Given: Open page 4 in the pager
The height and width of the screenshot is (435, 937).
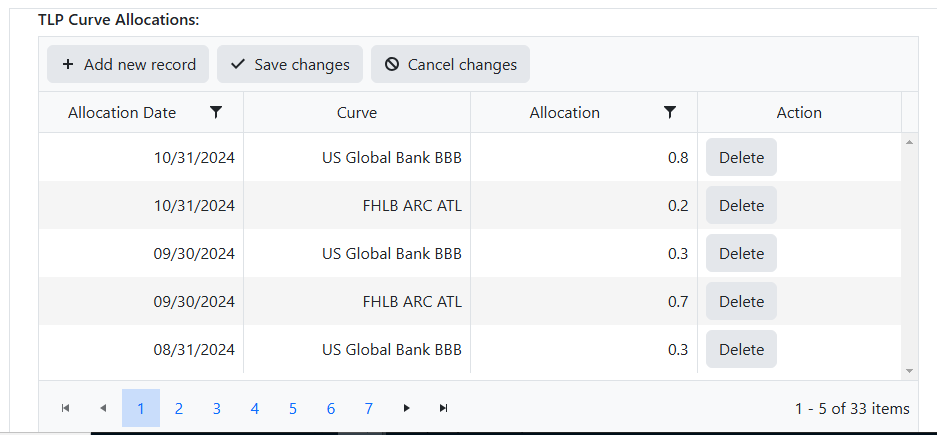Looking at the screenshot, I should coord(255,408).
